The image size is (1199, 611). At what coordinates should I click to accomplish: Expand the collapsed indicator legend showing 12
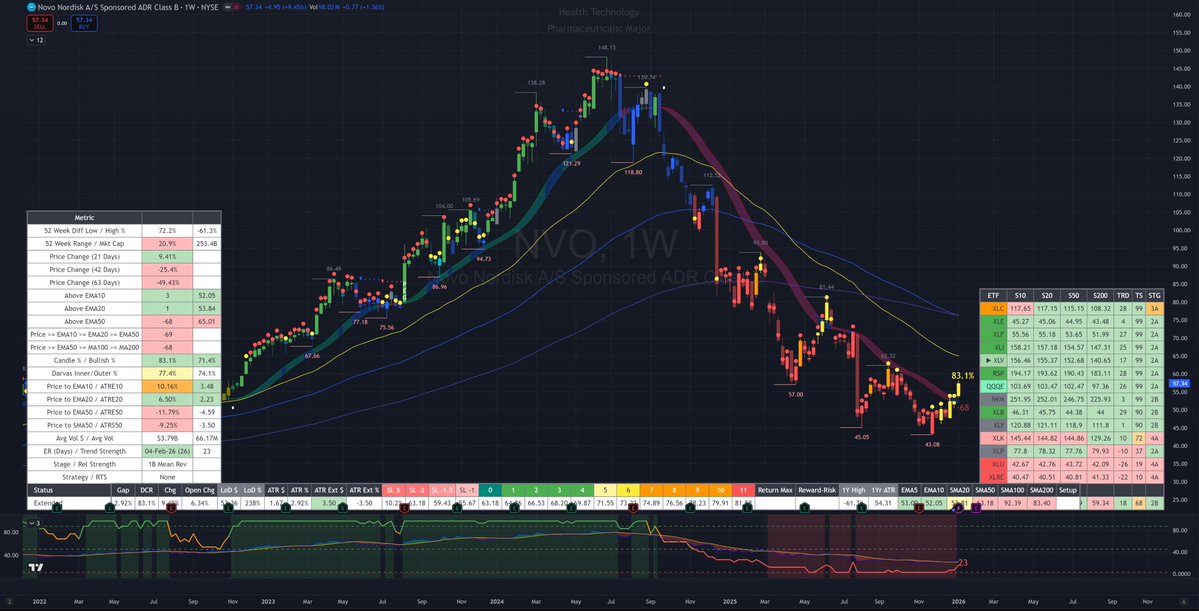(x=37, y=40)
